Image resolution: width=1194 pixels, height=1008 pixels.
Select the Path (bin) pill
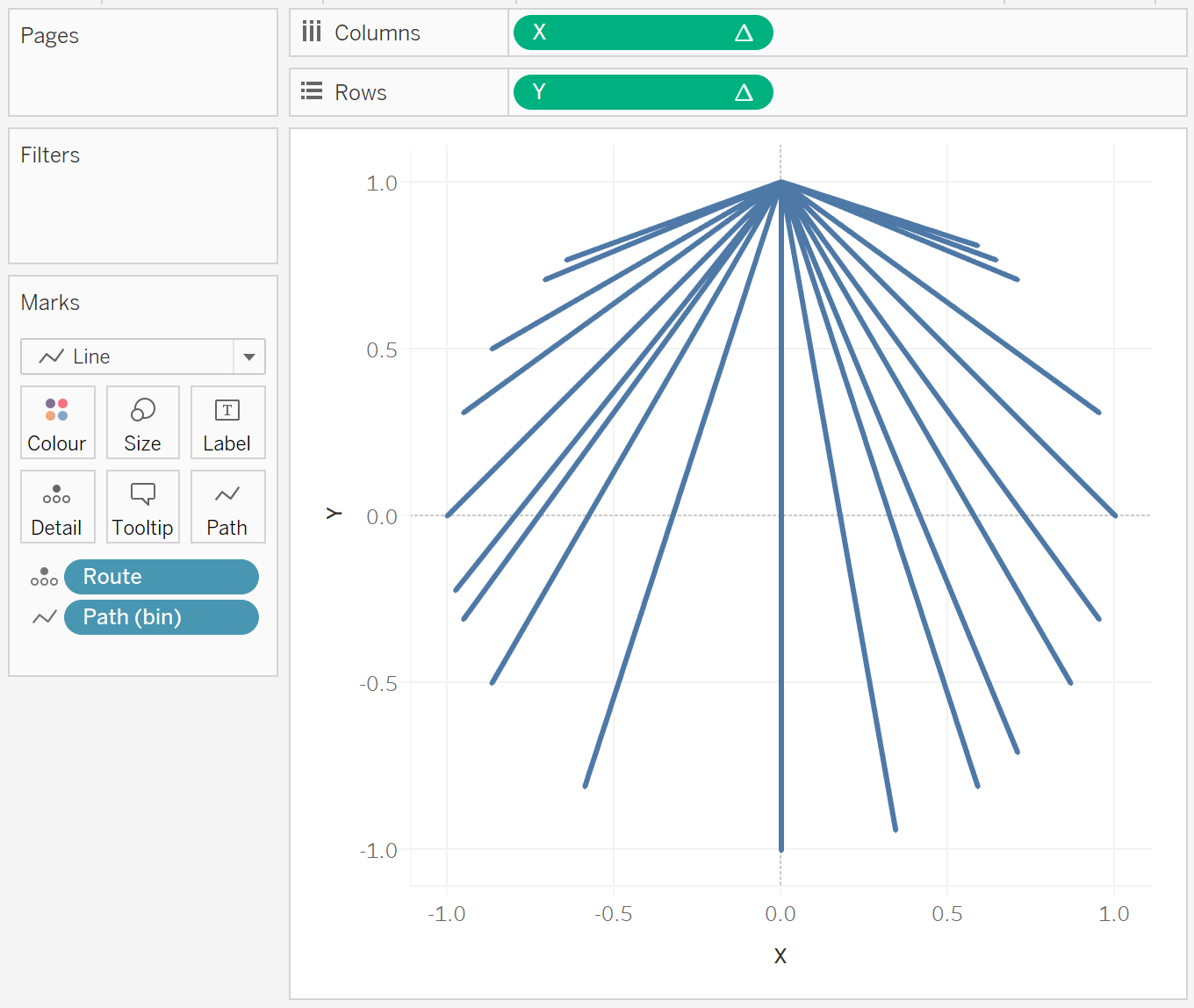[162, 617]
